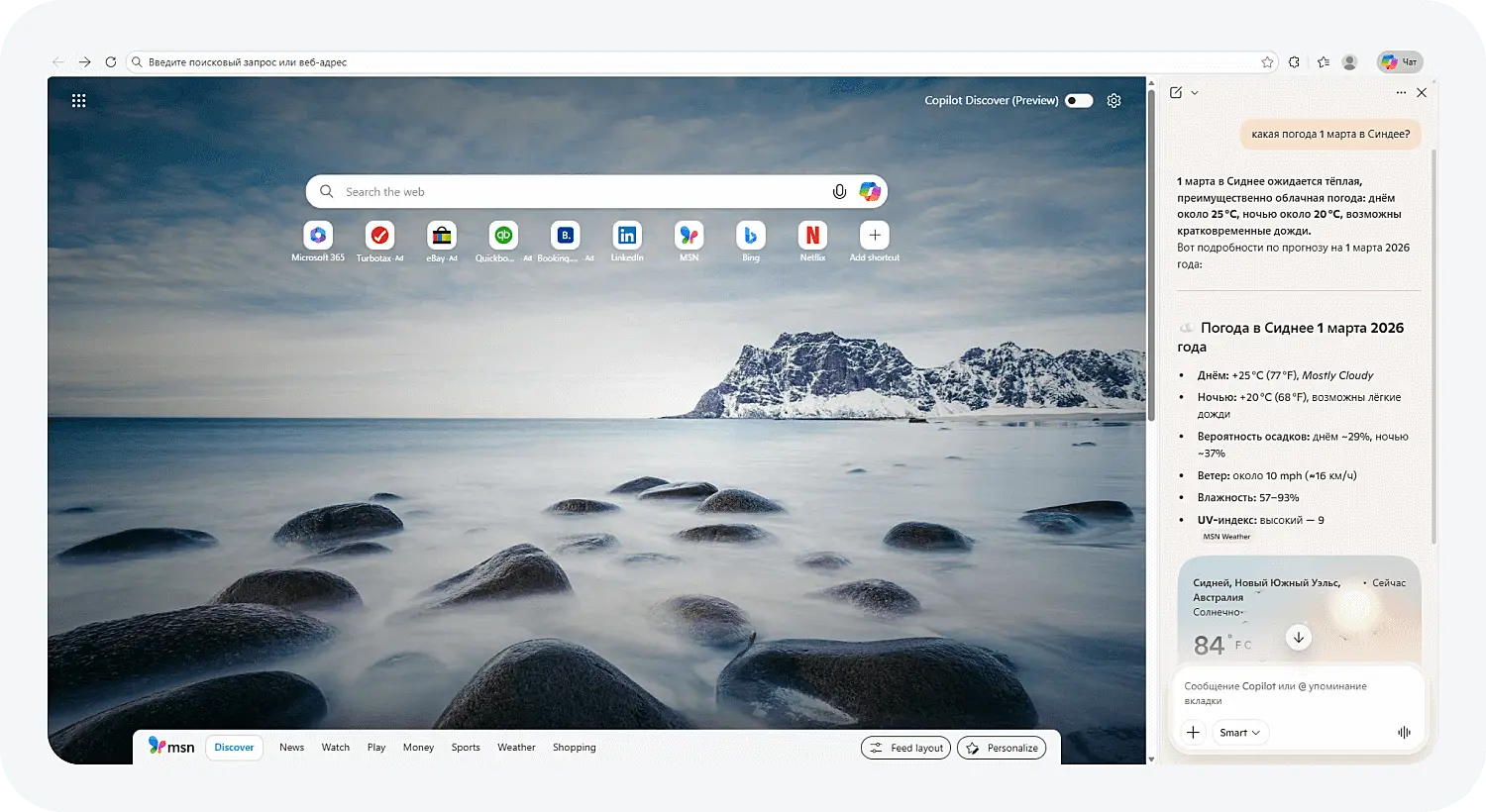The height and width of the screenshot is (812, 1486).
Task: Open Copilot via the Чат icon
Action: (x=1400, y=61)
